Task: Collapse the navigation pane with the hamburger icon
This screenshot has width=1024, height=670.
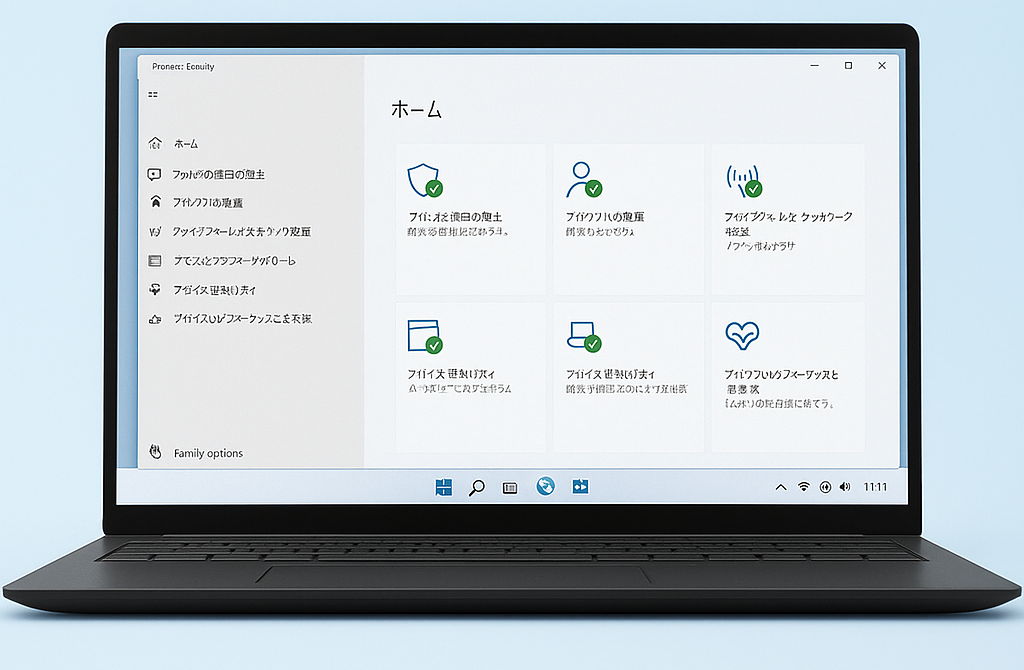Action: (151, 94)
